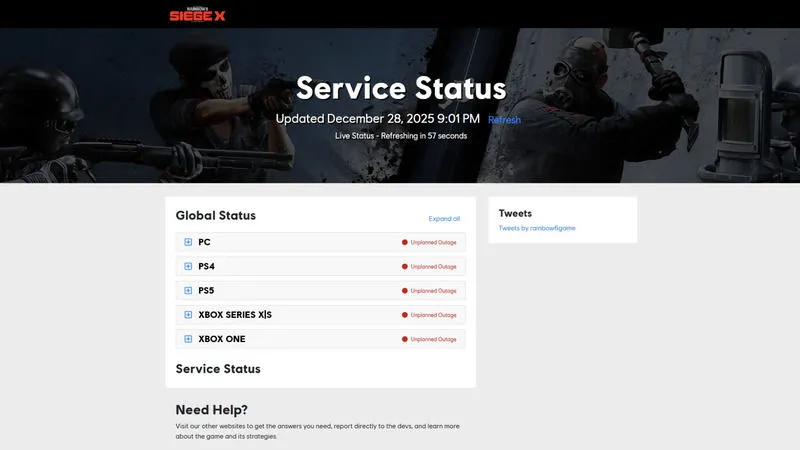Screen dimensions: 800x450
Task: Select the PC platform label
Action: coord(204,242)
